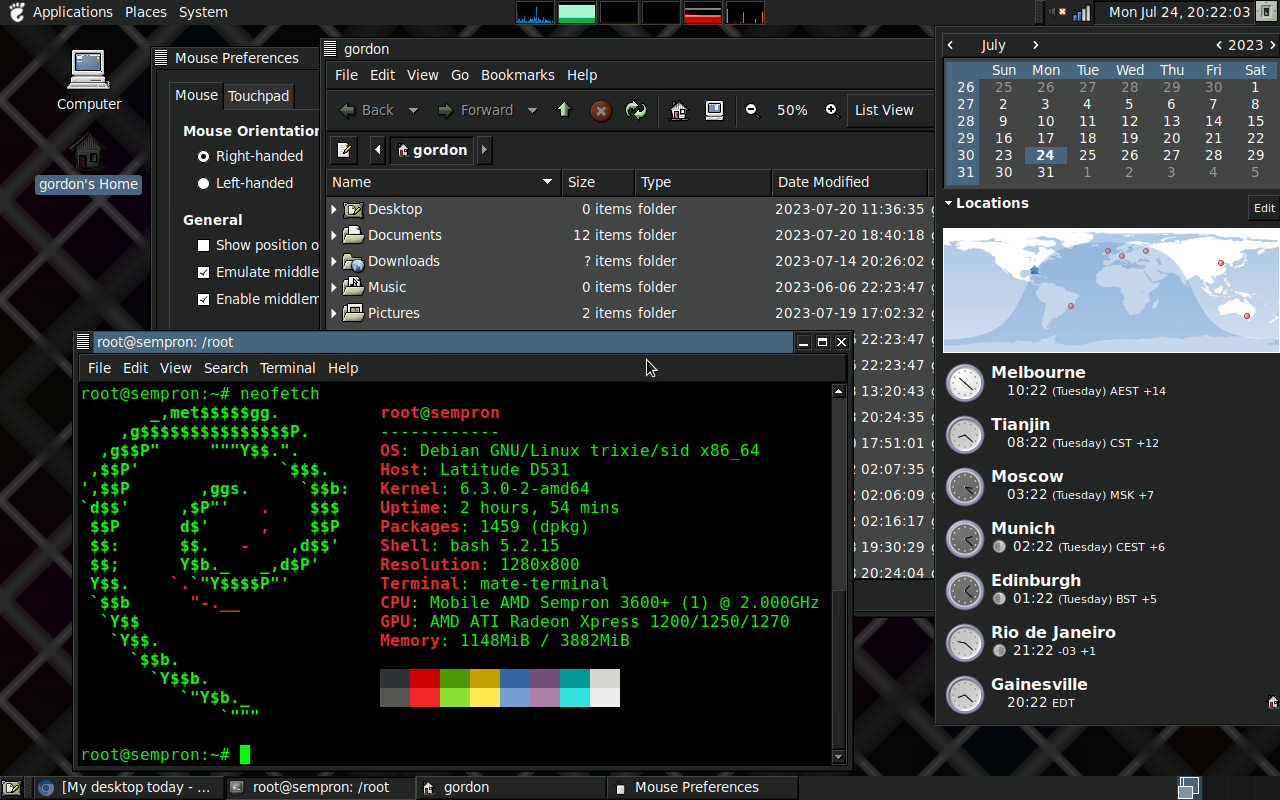
Task: Switch to Mouse Preferences in taskbar
Action: 703,787
